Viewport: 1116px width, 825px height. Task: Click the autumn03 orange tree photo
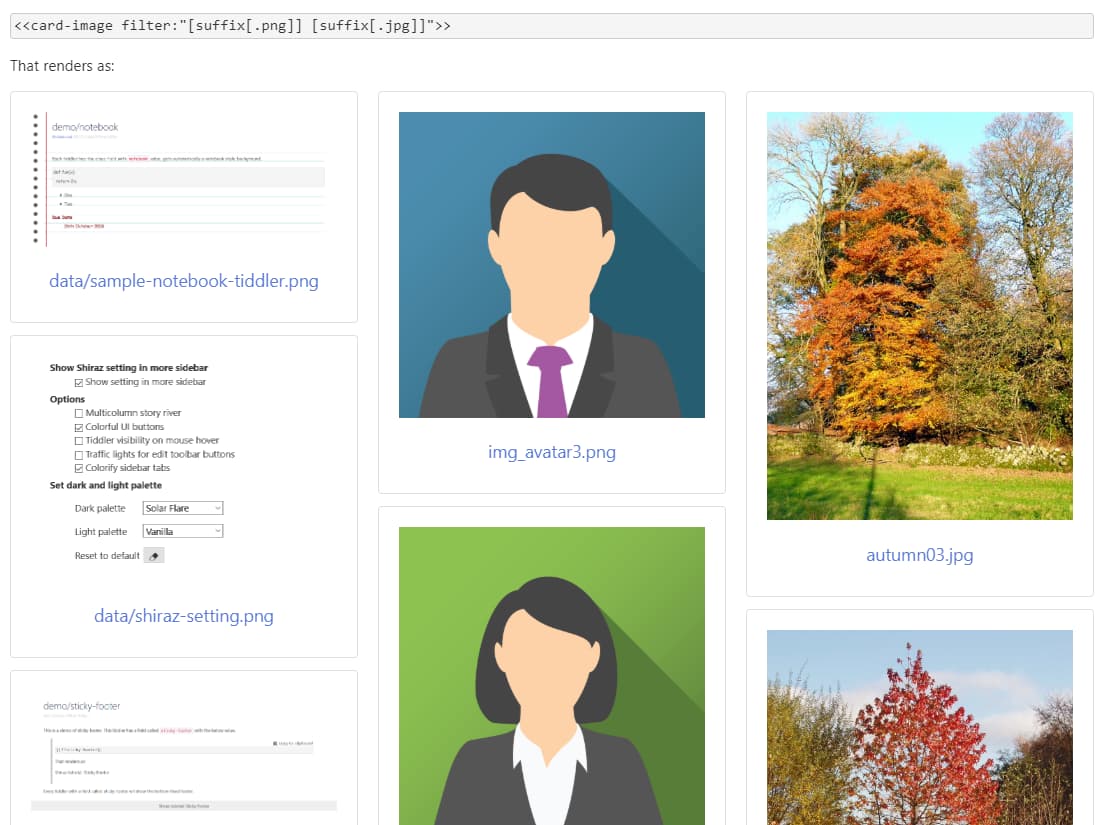(x=919, y=315)
